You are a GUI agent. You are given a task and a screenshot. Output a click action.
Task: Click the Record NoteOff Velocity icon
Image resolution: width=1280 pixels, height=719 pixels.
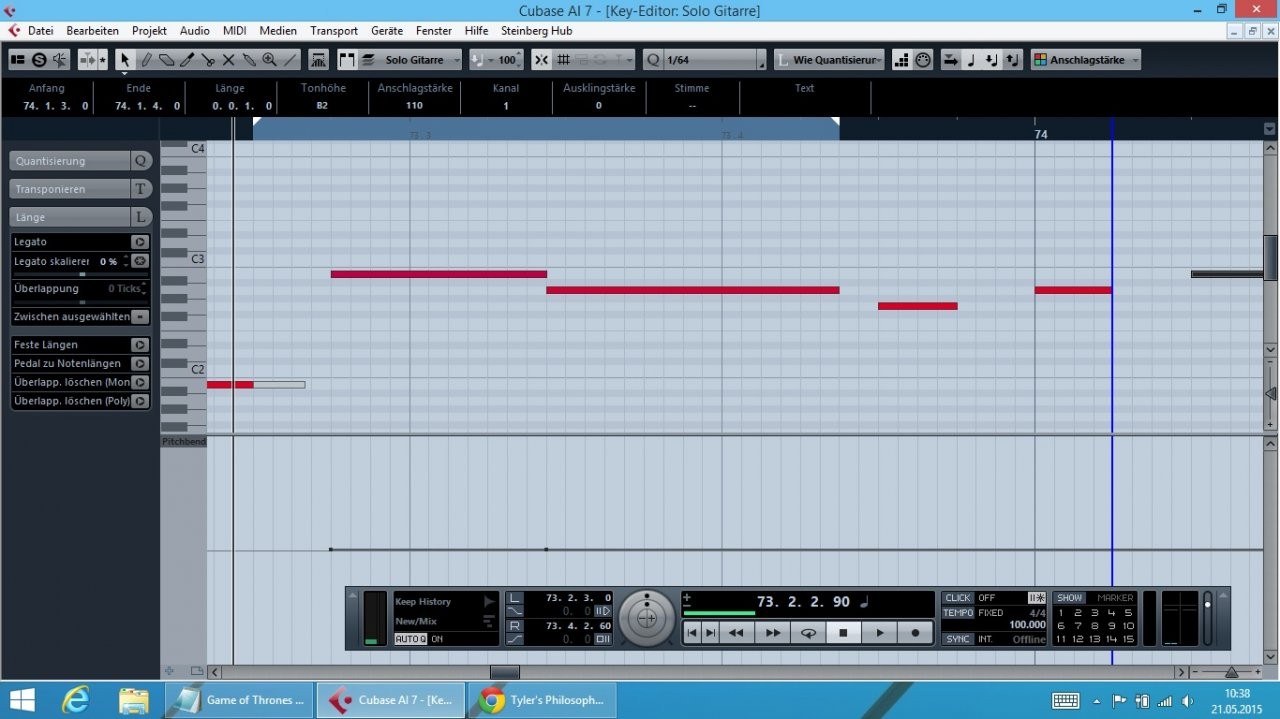click(x=1013, y=60)
